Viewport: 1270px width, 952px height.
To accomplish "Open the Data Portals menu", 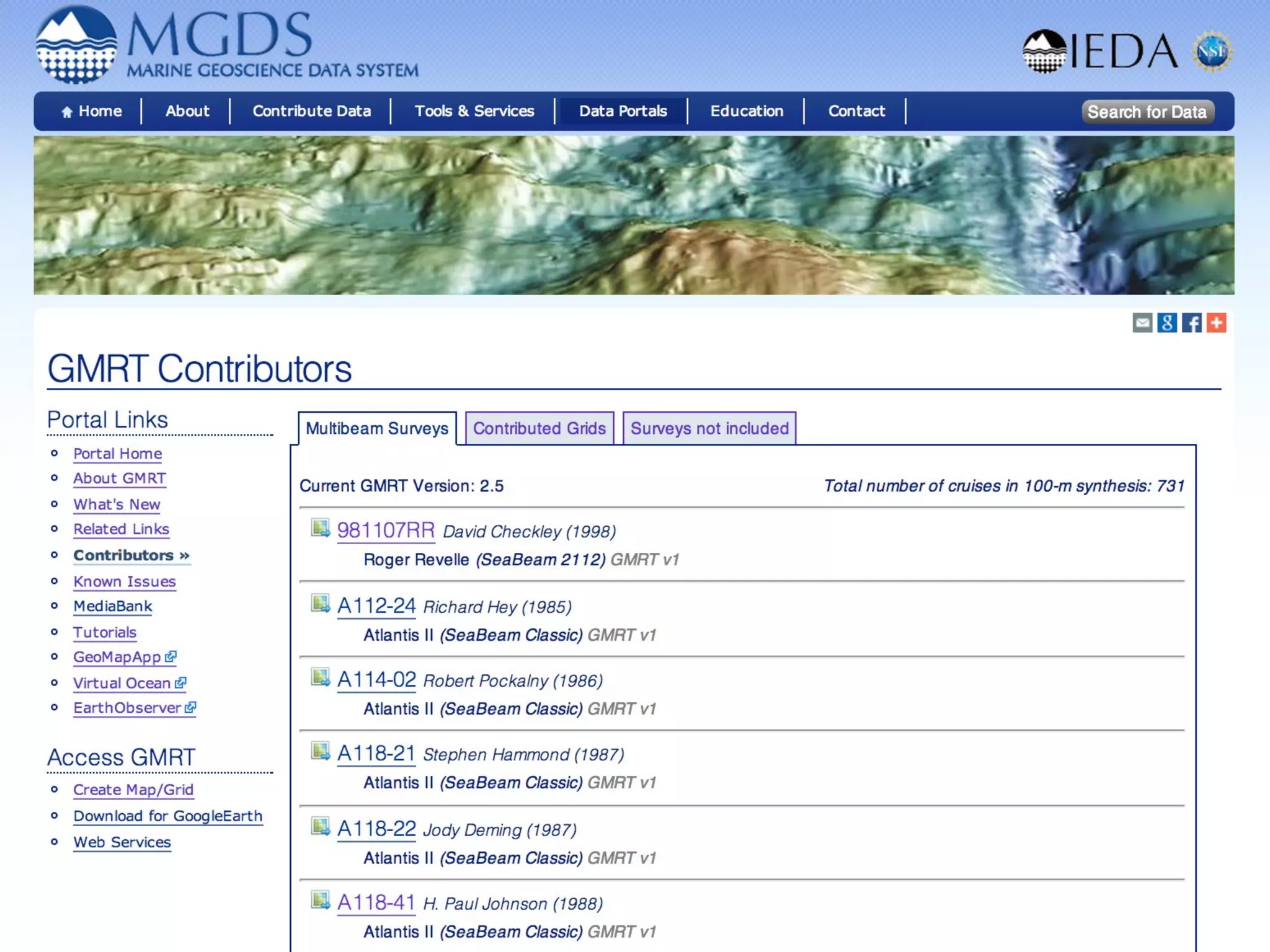I will (623, 112).
